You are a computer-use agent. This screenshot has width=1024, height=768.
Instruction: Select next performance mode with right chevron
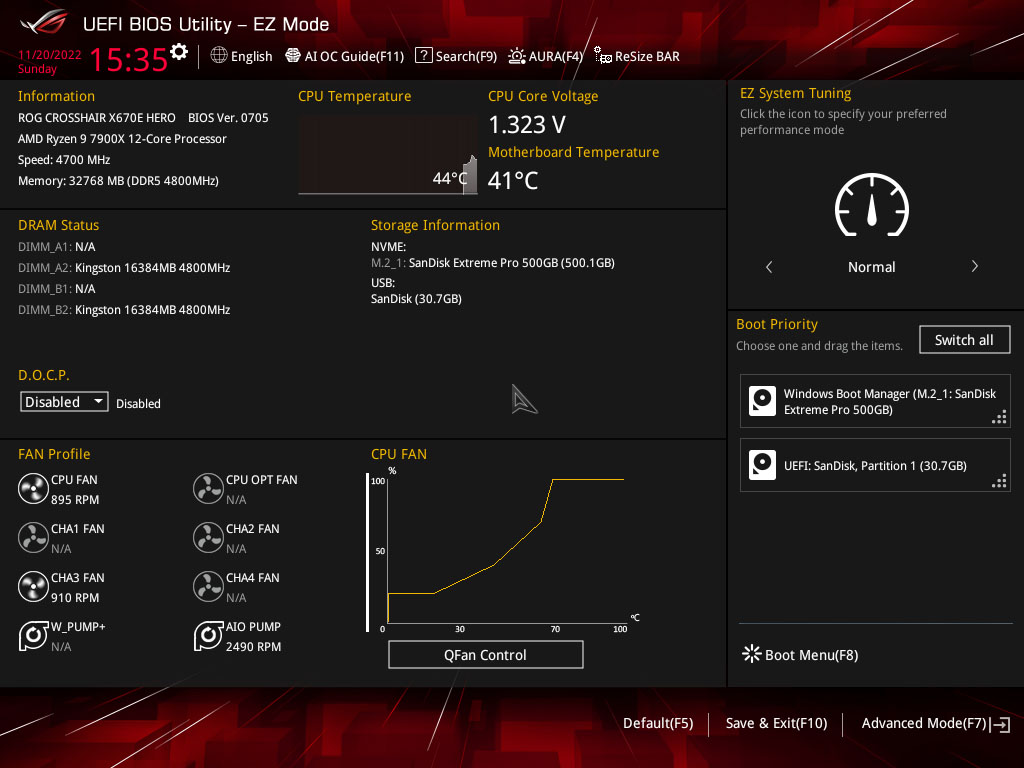pos(974,266)
